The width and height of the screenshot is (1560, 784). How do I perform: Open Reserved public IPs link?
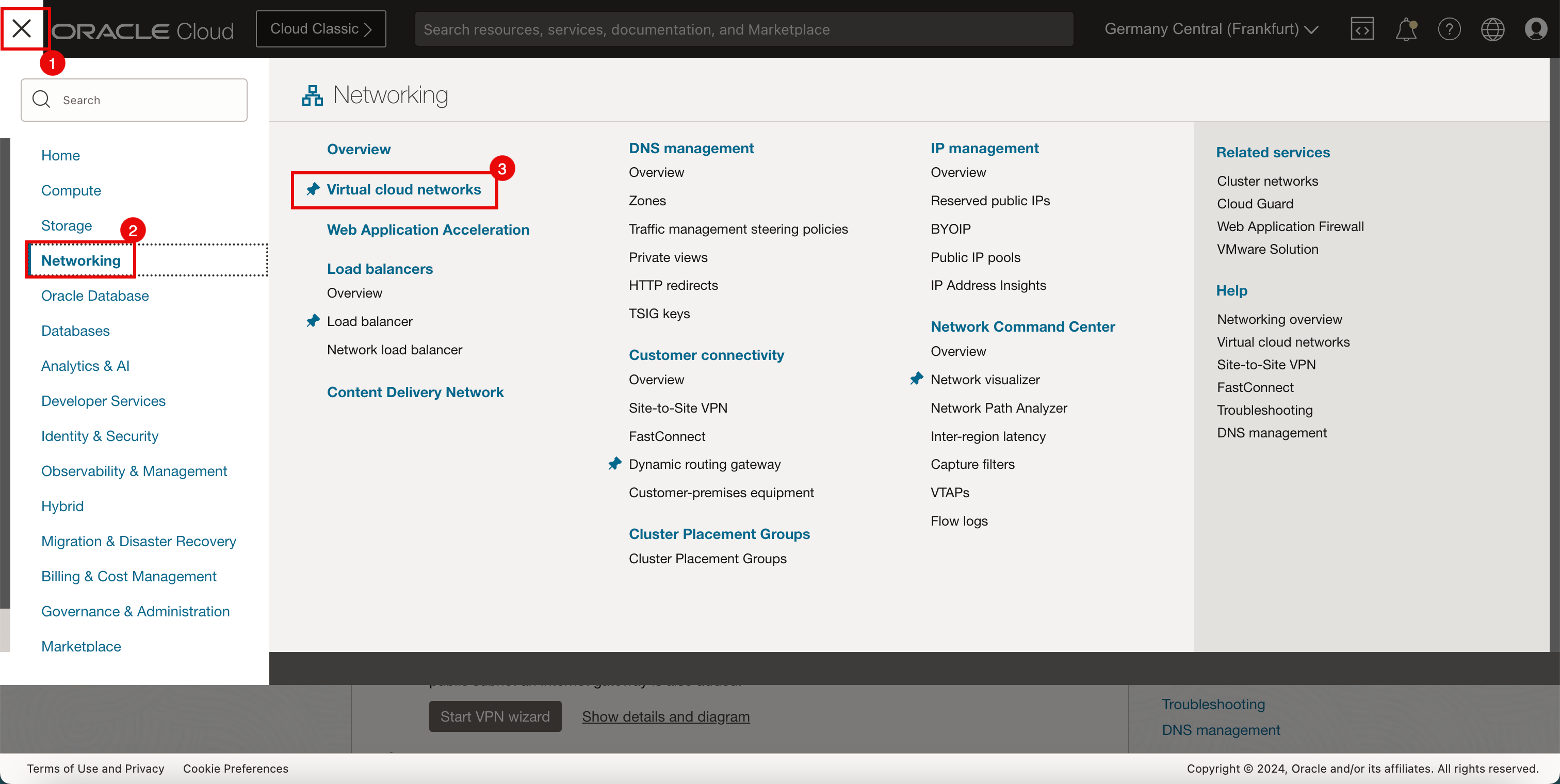[990, 201]
